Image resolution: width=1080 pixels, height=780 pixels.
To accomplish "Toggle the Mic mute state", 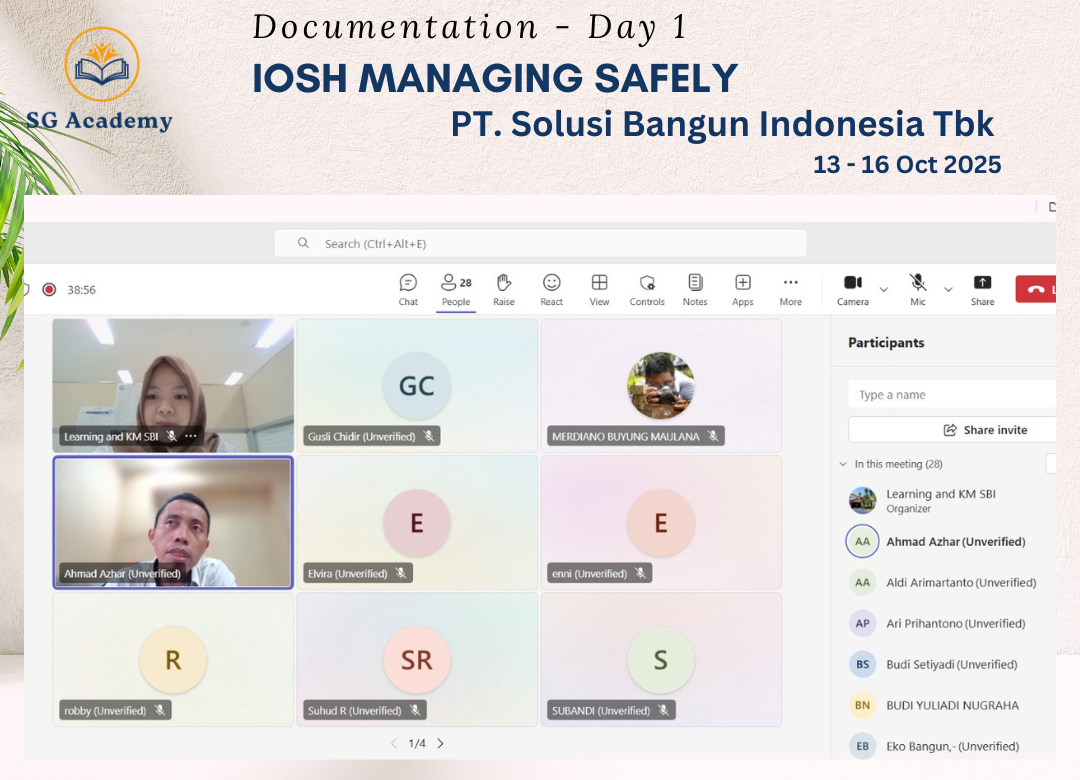I will (x=917, y=289).
